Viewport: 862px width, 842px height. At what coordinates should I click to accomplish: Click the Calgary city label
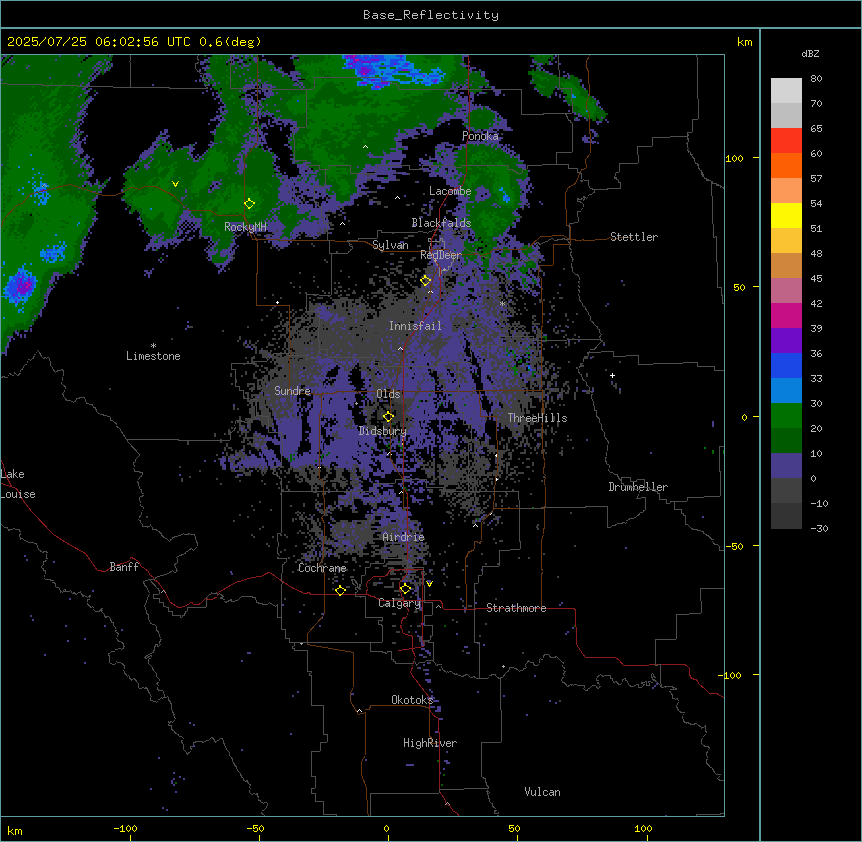399,603
